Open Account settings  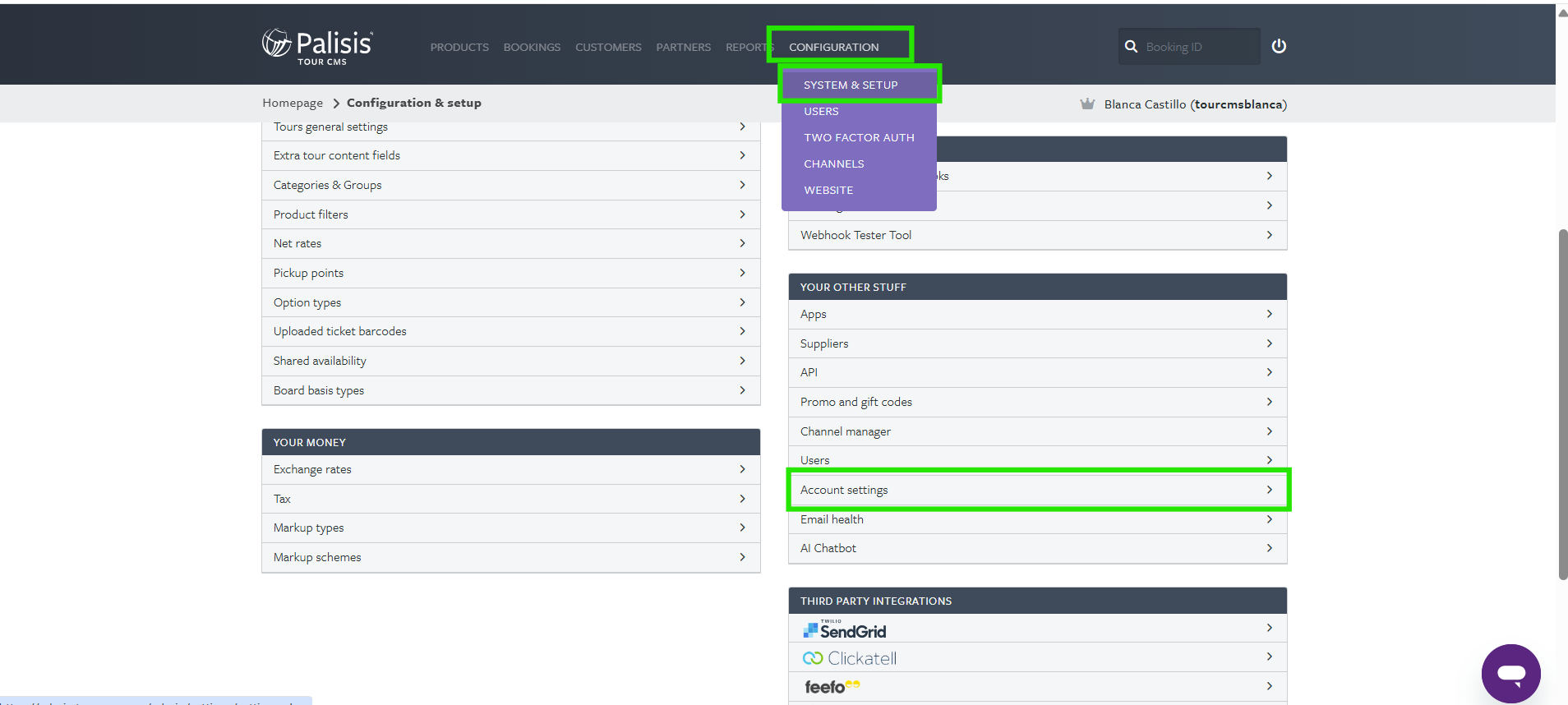coord(1037,490)
